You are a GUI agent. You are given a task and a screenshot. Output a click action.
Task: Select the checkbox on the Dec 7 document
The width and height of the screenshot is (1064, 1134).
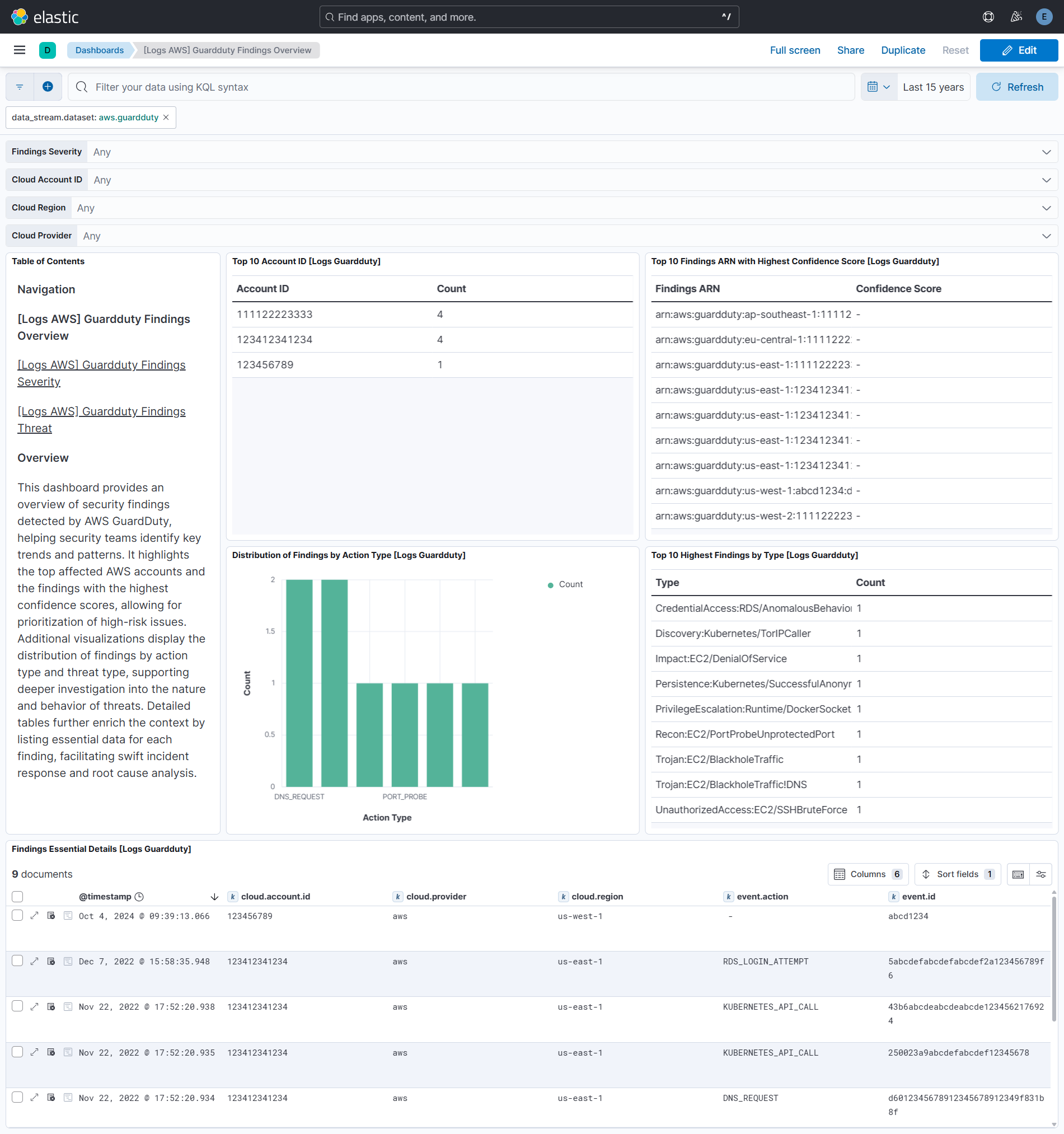(17, 960)
